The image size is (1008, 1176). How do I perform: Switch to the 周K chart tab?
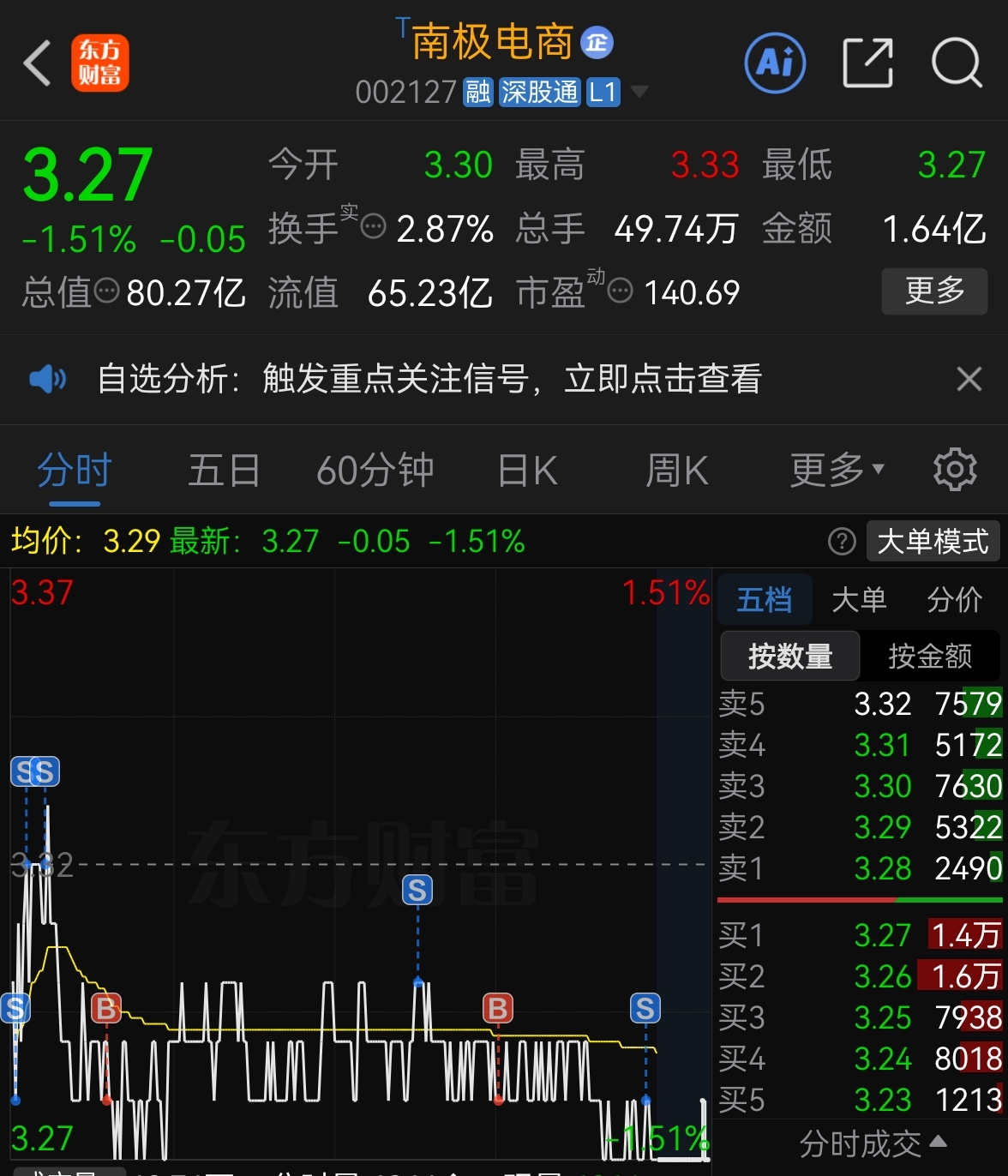[677, 471]
